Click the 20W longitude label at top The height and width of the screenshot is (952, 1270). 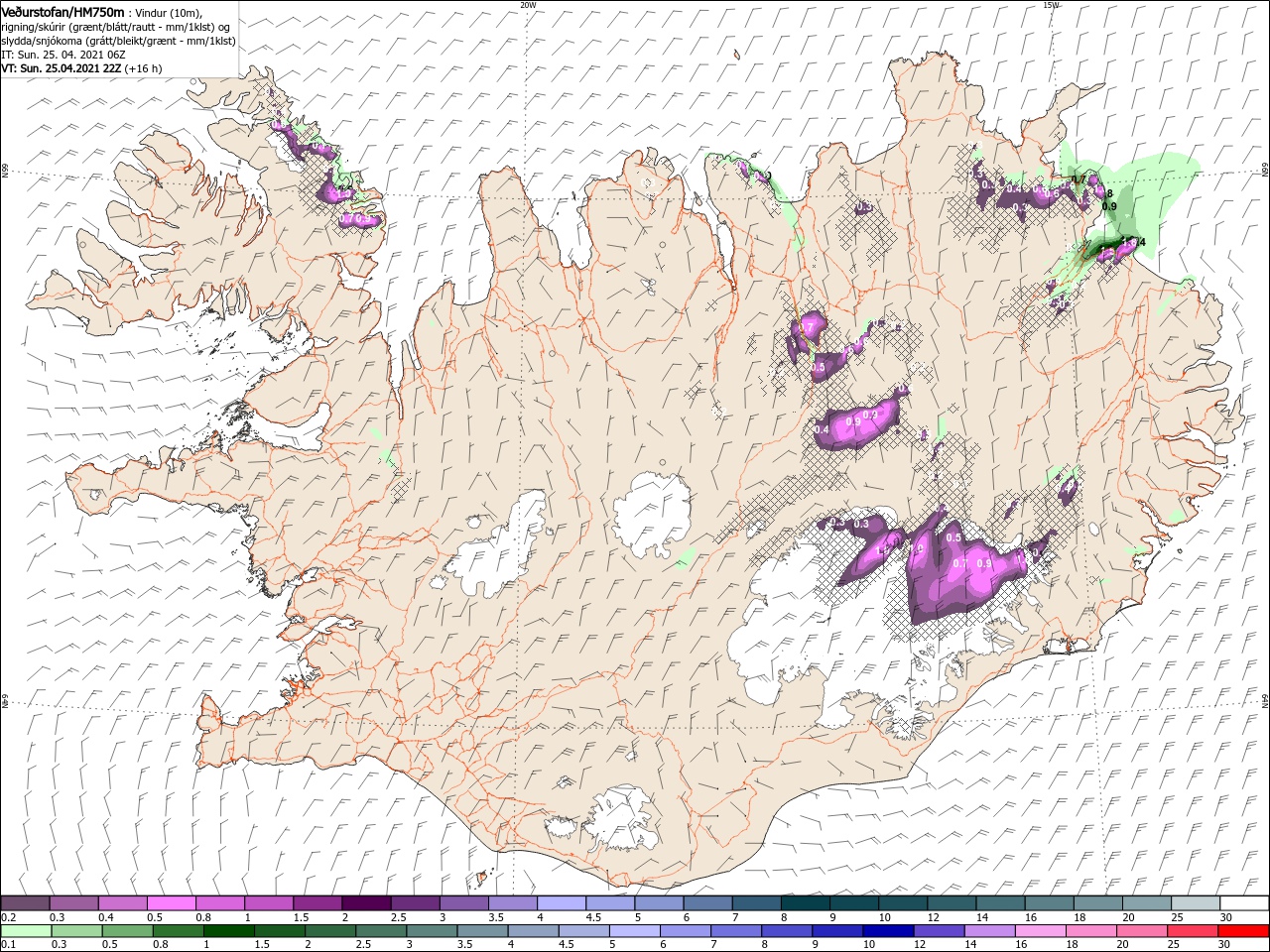point(528,5)
